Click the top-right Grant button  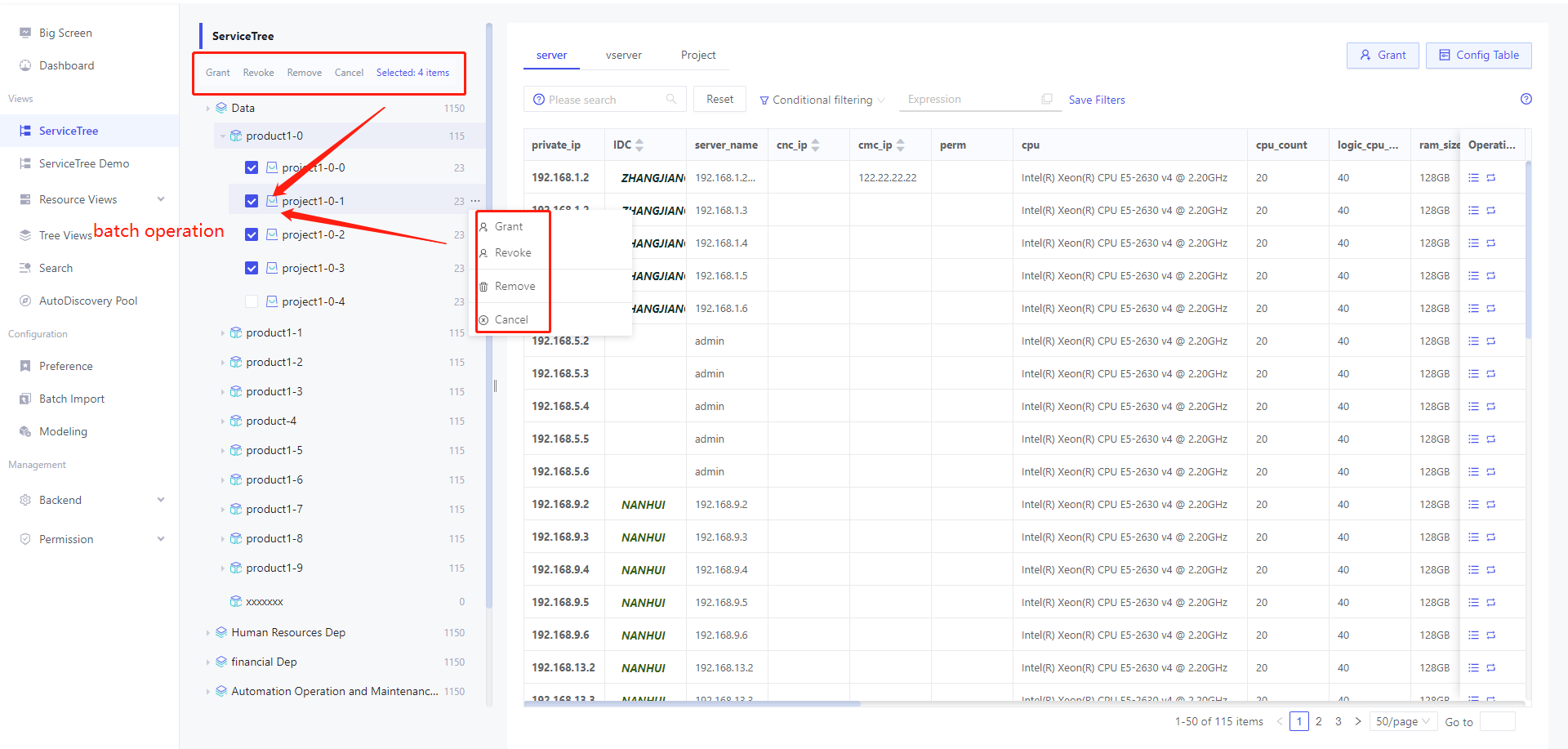pyautogui.click(x=1383, y=55)
